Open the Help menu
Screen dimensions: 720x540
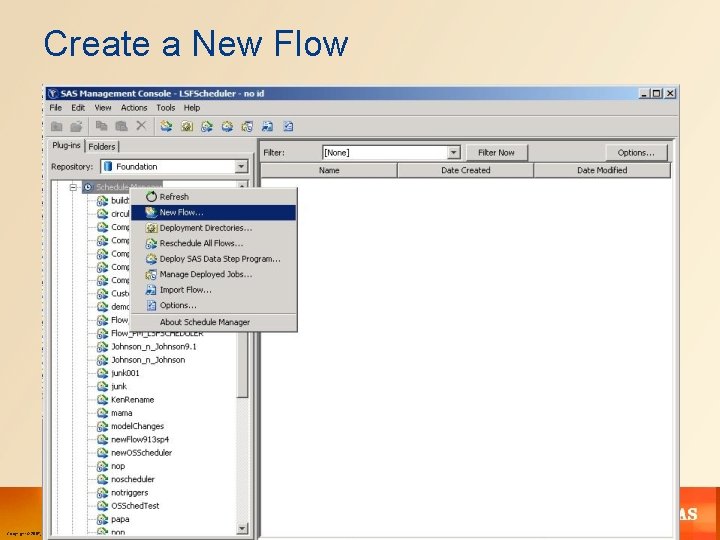click(x=192, y=108)
